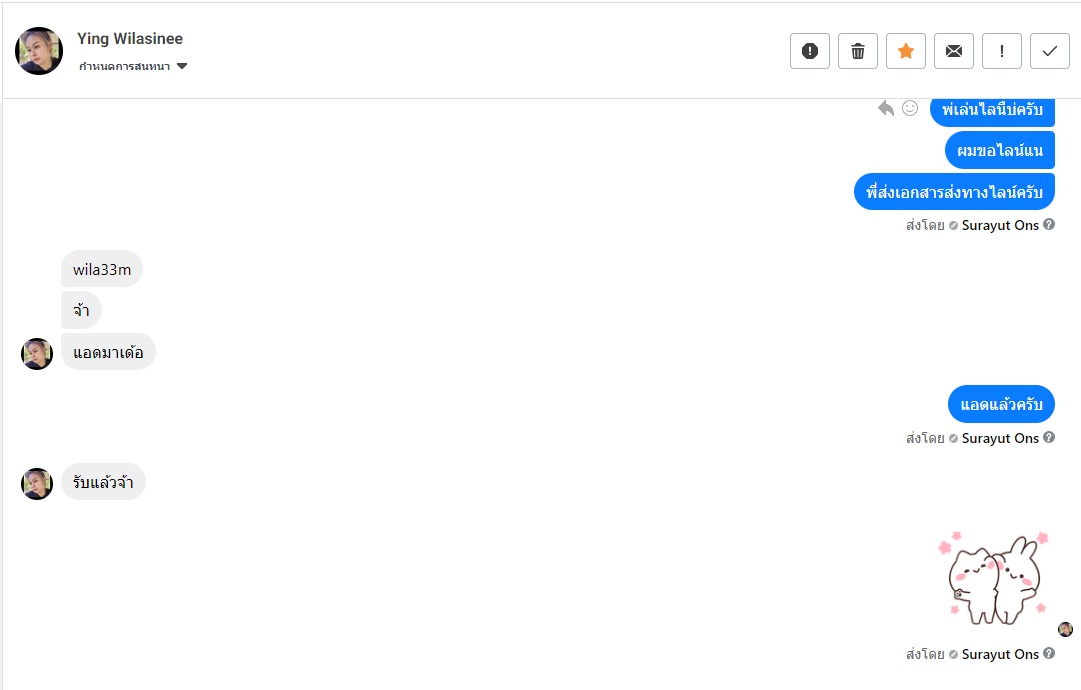The image size is (1081, 690).
Task: Open the emoji reaction smiley icon
Action: click(x=910, y=108)
